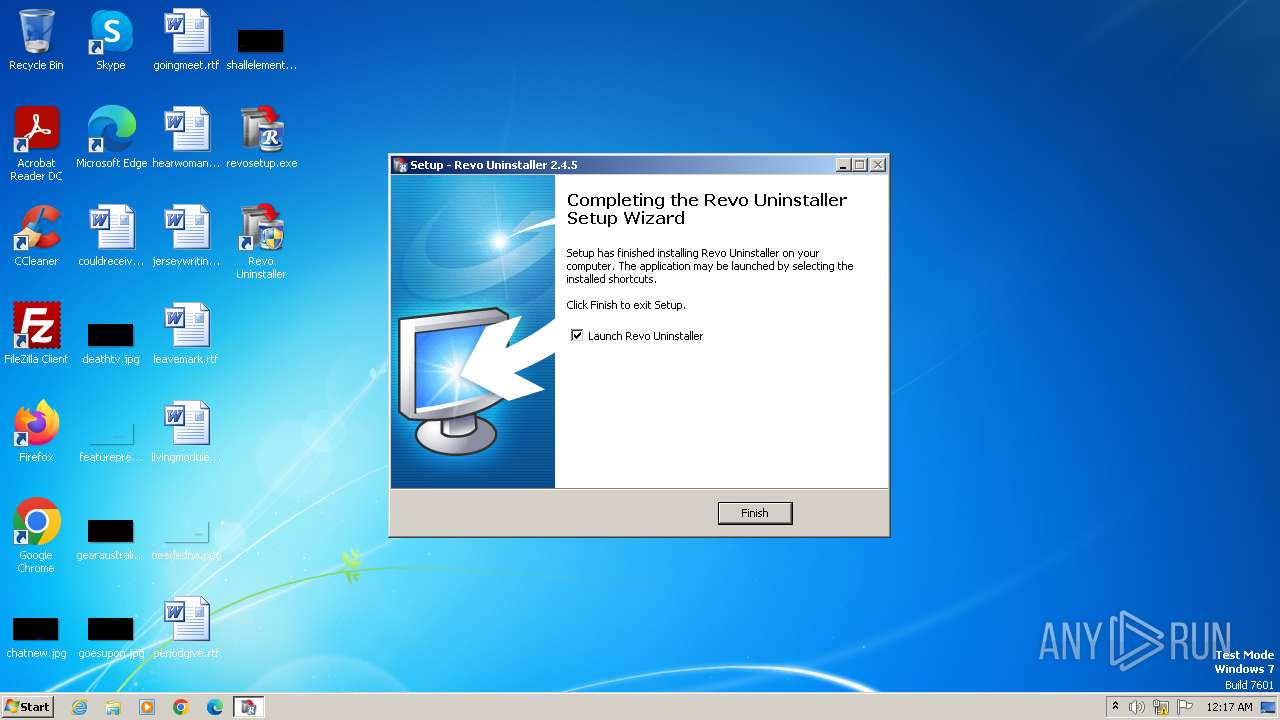Launch Edge from the taskbar
The image size is (1280, 720).
[x=215, y=707]
